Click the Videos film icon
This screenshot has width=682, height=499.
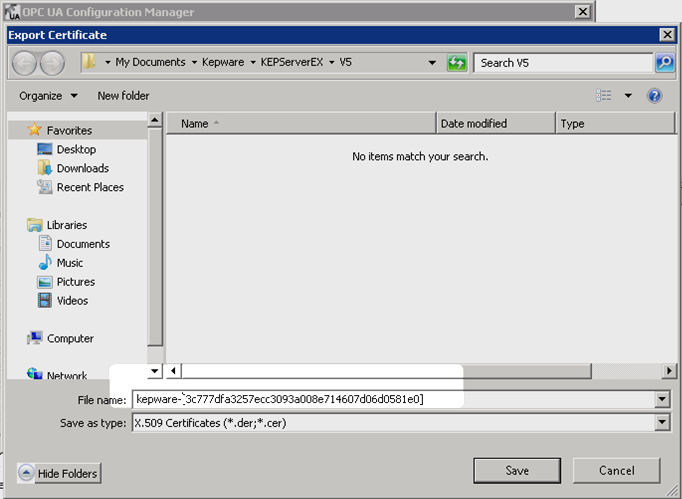45,300
